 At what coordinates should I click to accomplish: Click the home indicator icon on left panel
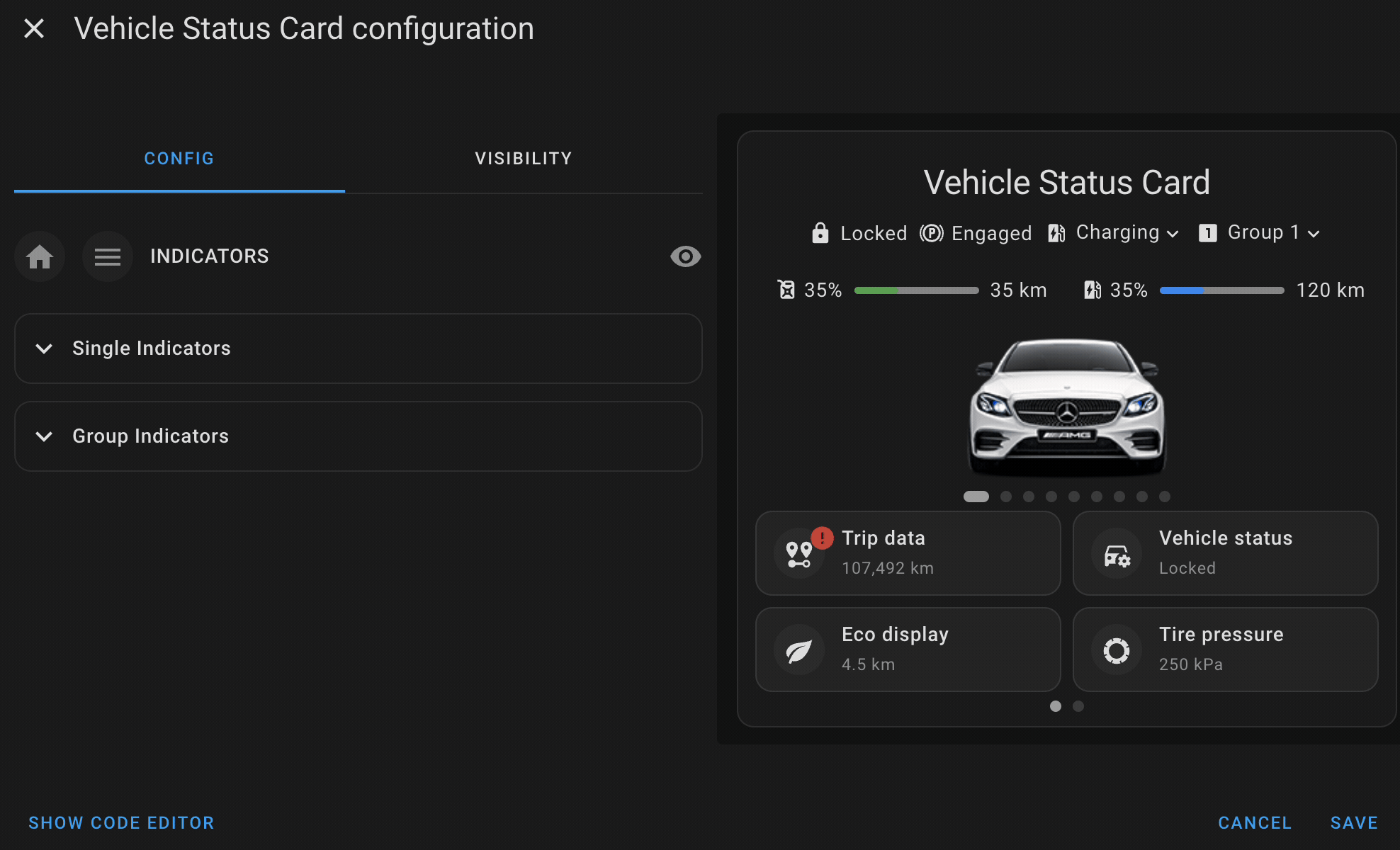40,255
